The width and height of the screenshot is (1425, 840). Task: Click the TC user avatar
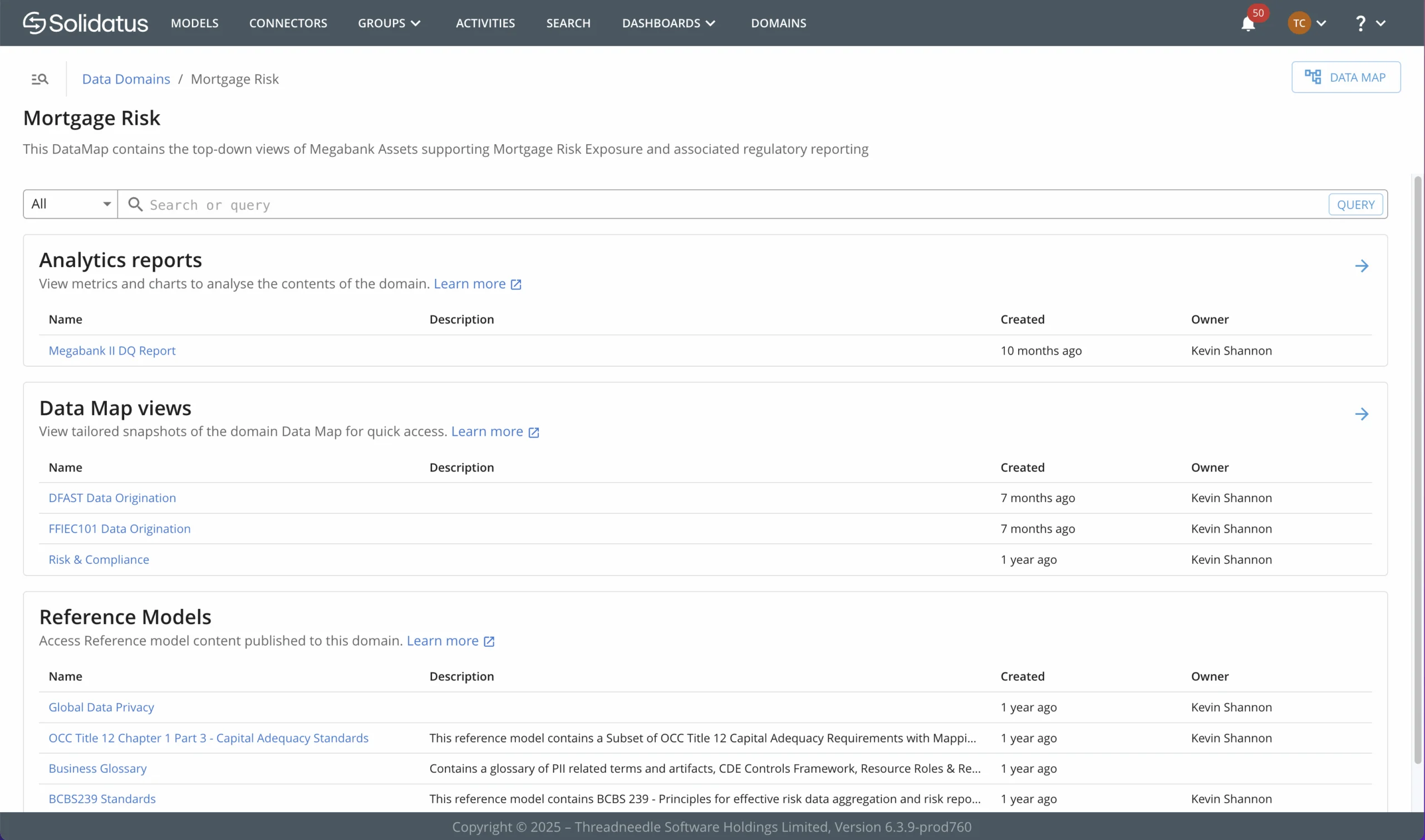1299,23
